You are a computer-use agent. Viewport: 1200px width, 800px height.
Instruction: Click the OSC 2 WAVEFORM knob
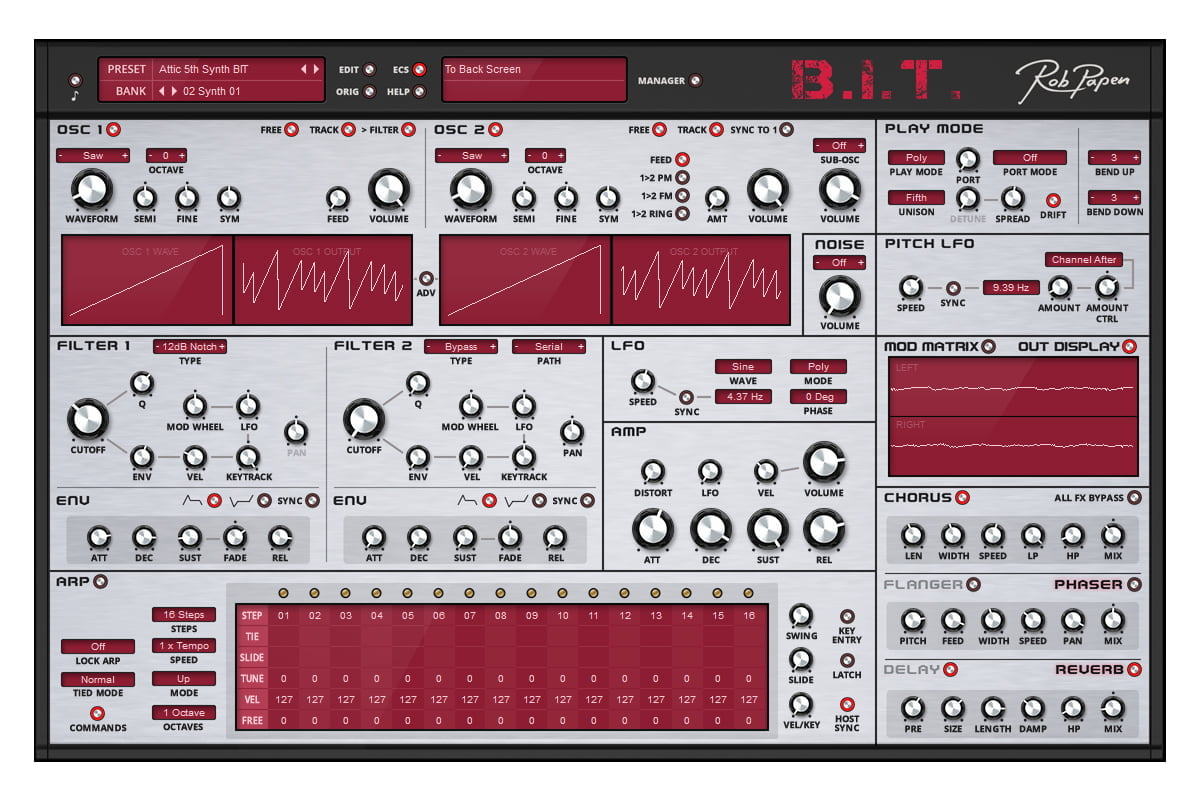tap(470, 188)
